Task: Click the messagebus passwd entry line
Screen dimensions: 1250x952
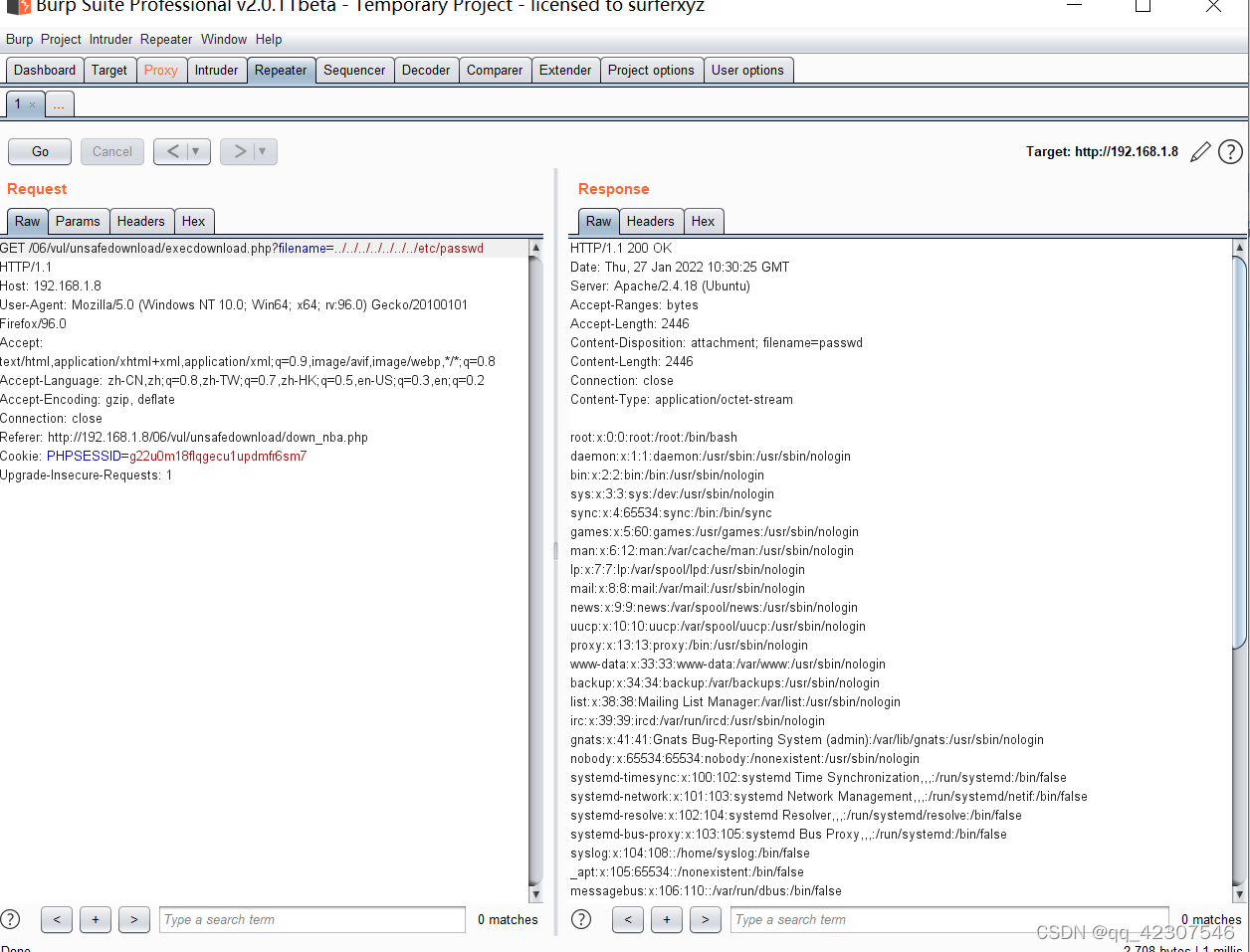Action: coord(706,891)
